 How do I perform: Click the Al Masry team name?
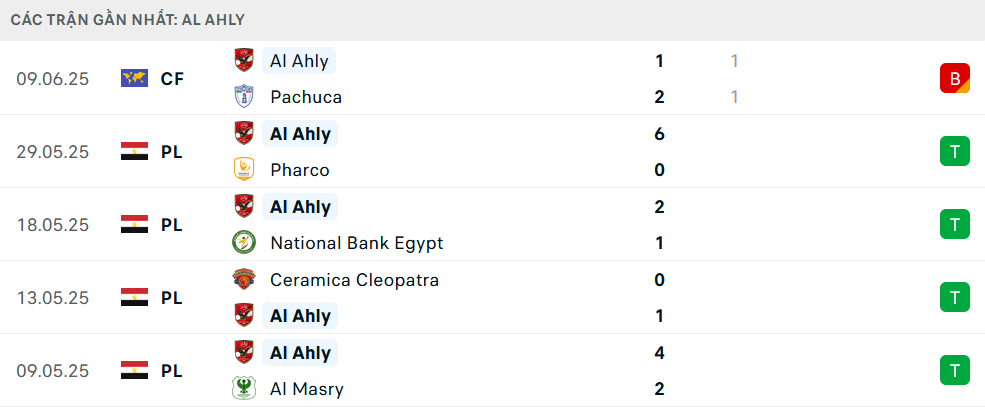coord(307,389)
